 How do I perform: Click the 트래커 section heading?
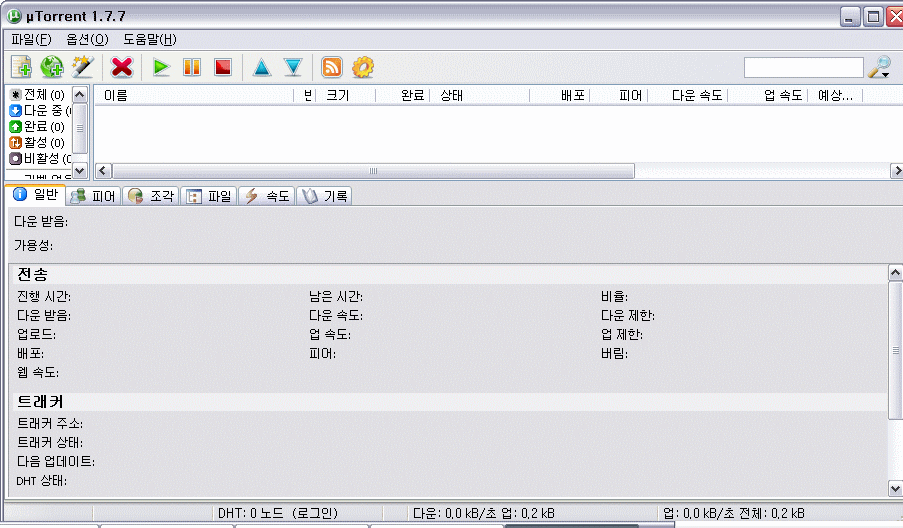(x=40, y=402)
